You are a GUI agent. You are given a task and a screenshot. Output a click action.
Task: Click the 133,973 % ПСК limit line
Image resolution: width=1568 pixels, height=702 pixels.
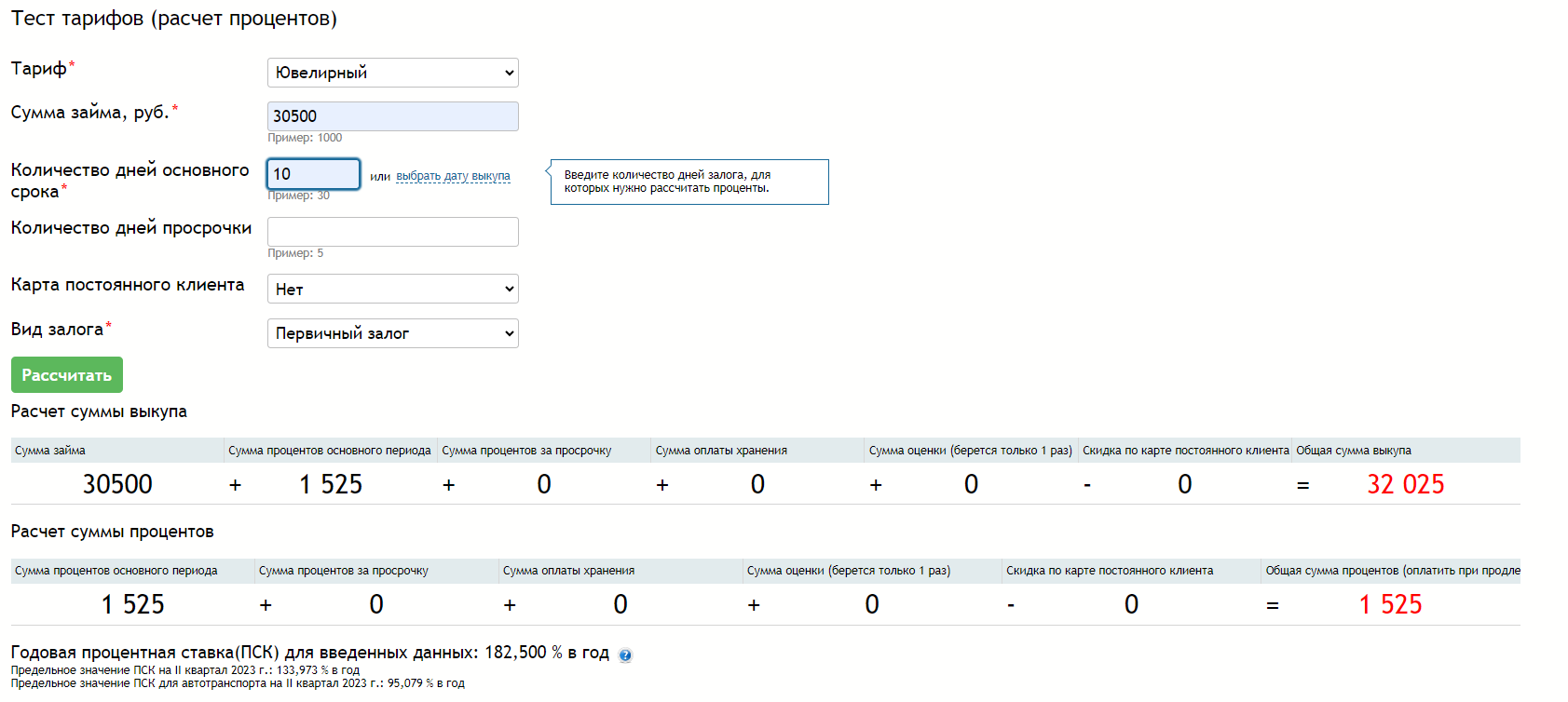pyautogui.click(x=185, y=670)
